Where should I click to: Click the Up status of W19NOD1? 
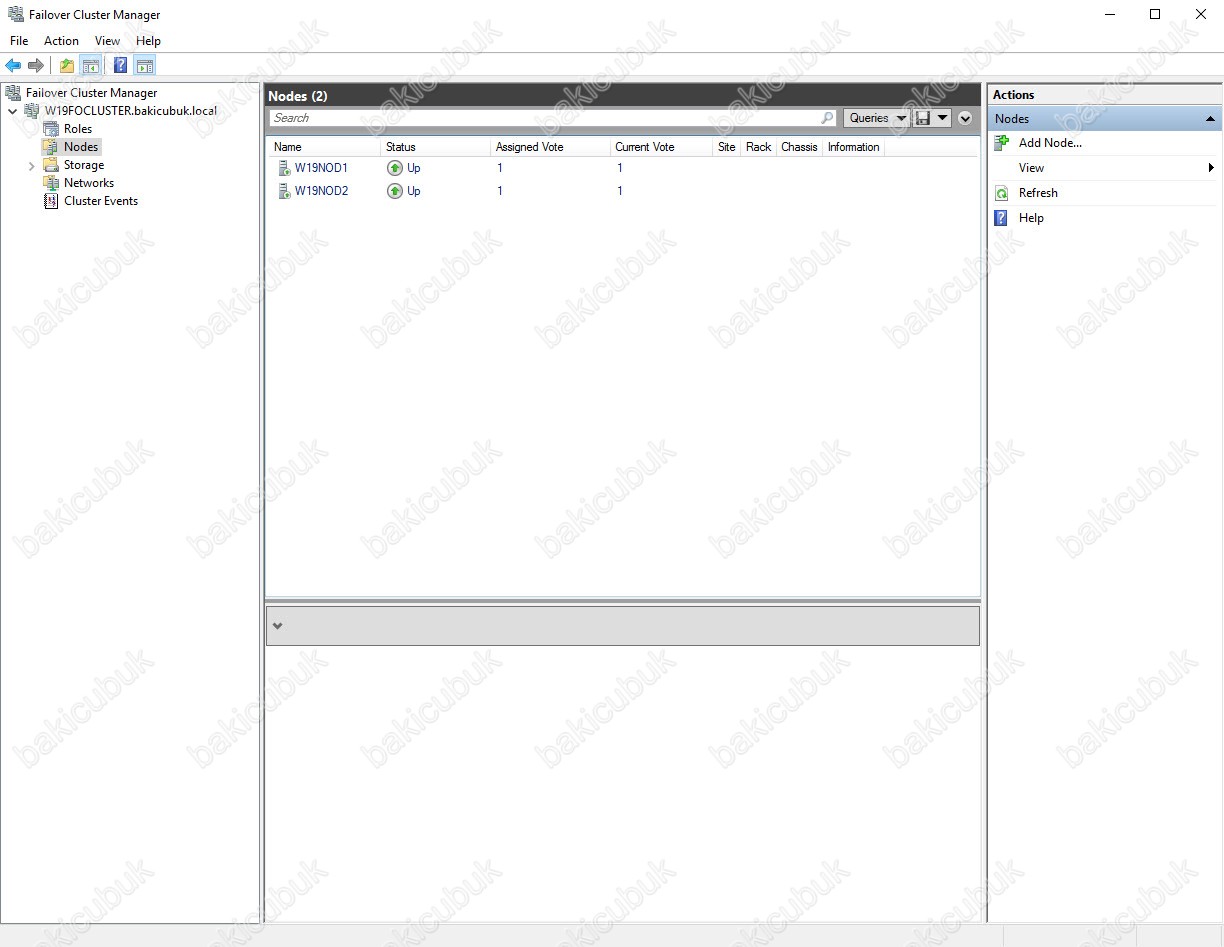[404, 168]
